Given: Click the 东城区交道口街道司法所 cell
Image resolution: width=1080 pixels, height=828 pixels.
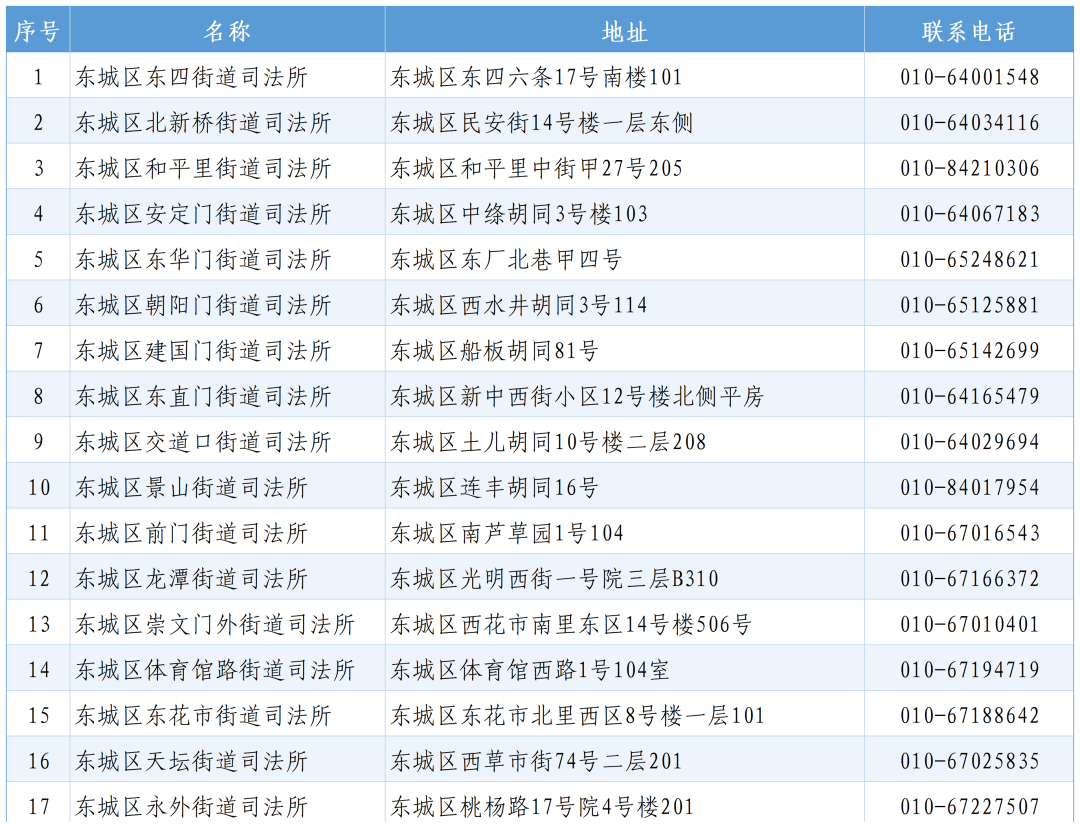Looking at the screenshot, I should point(203,442).
